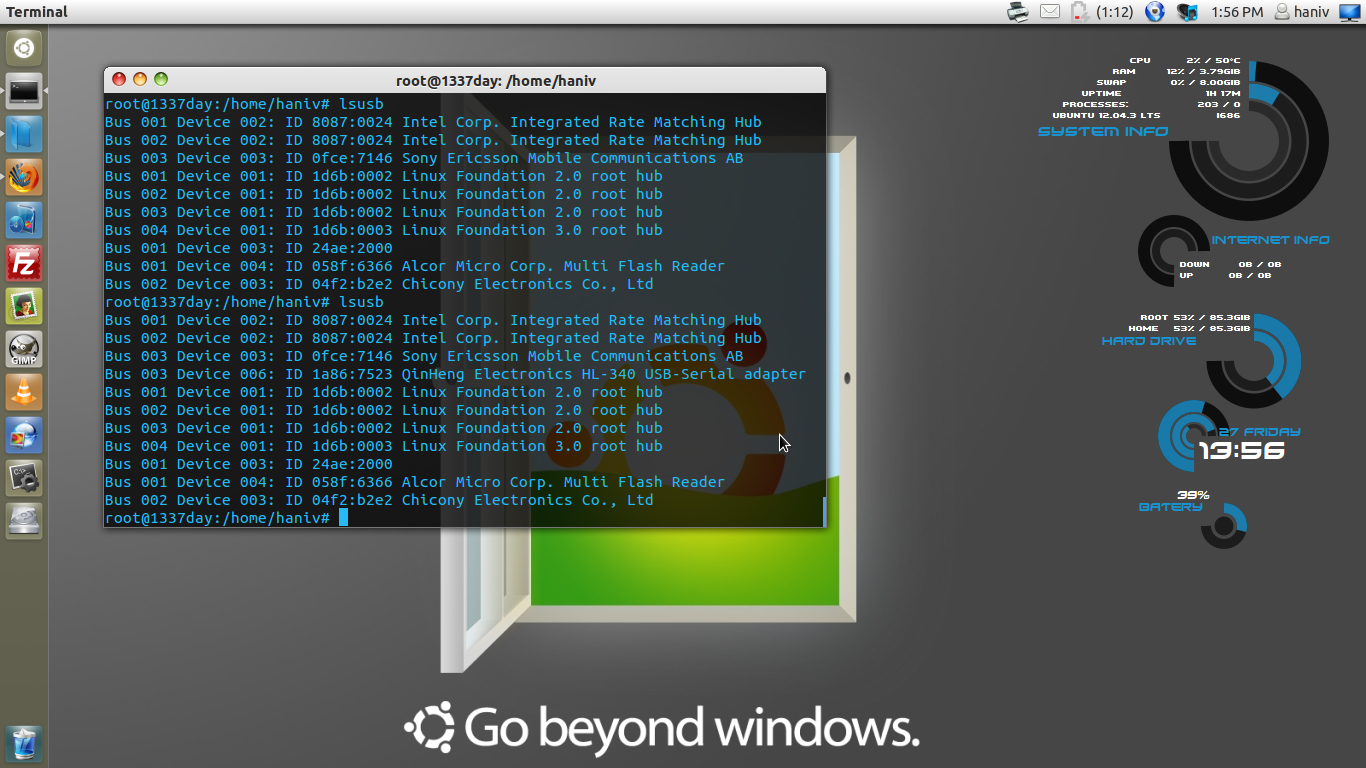Open the picture viewer launcher icon below VLC
Viewport: 1366px width, 768px height.
pyautogui.click(x=24, y=435)
